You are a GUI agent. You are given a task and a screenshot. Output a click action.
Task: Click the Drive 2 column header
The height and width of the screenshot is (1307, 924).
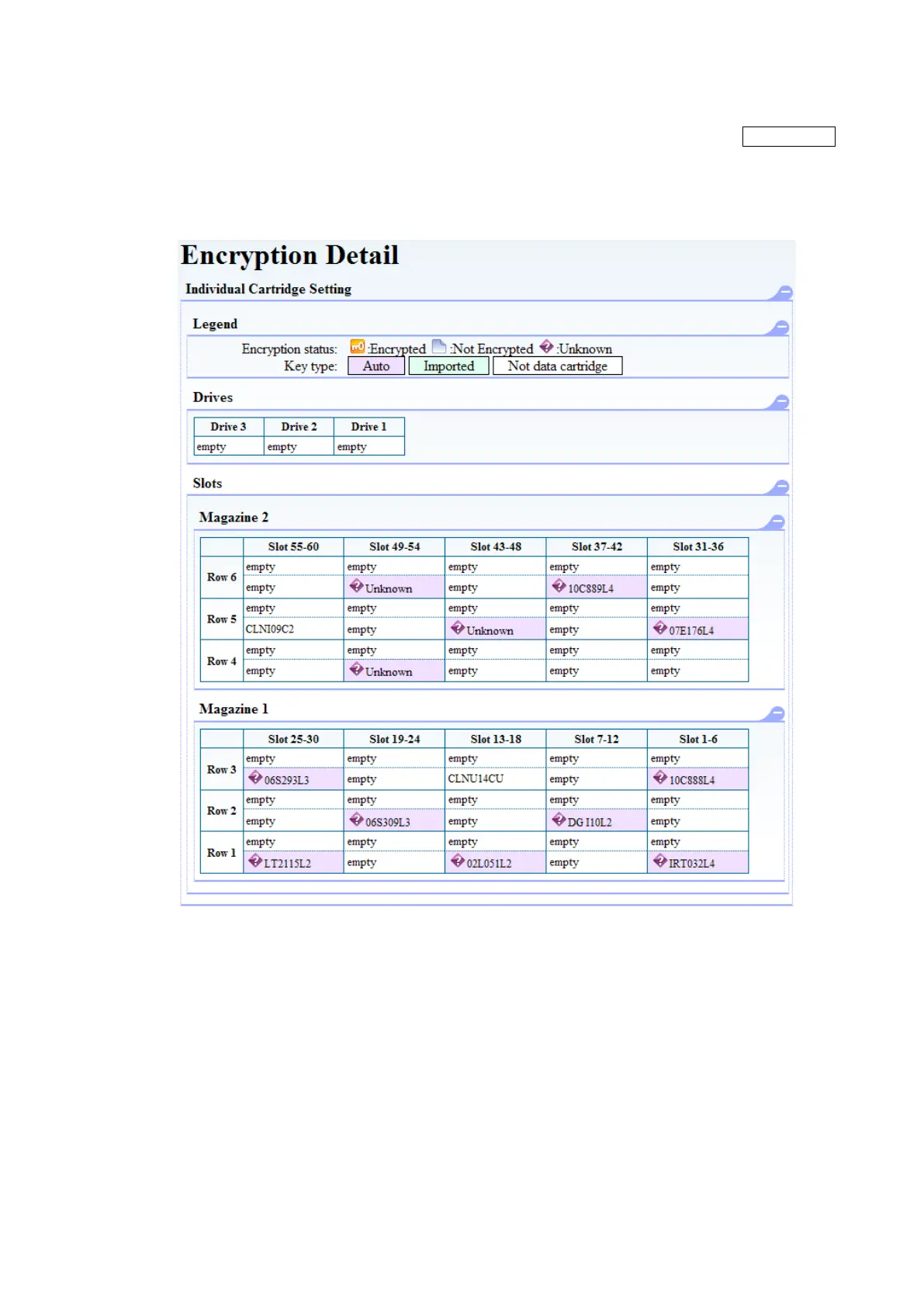(x=299, y=427)
